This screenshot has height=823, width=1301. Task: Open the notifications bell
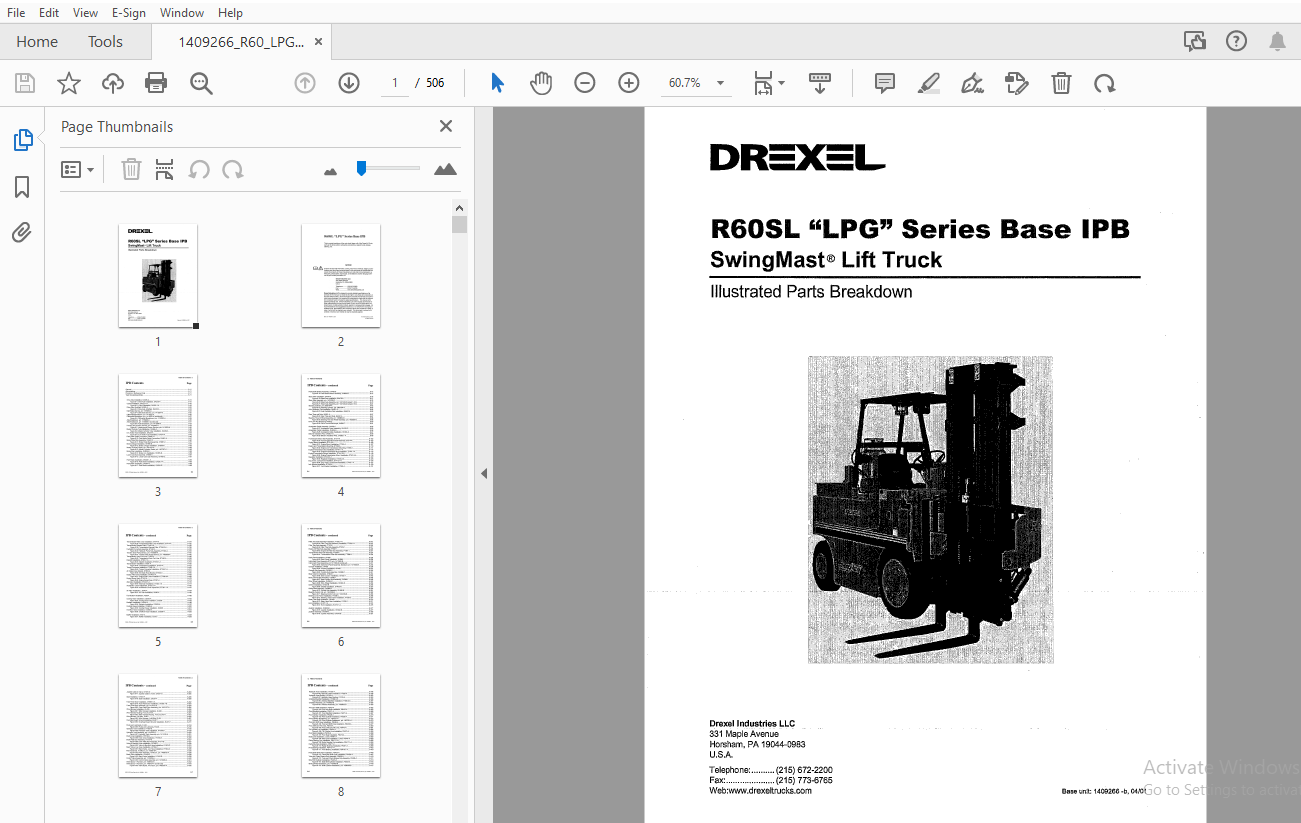(x=1277, y=41)
